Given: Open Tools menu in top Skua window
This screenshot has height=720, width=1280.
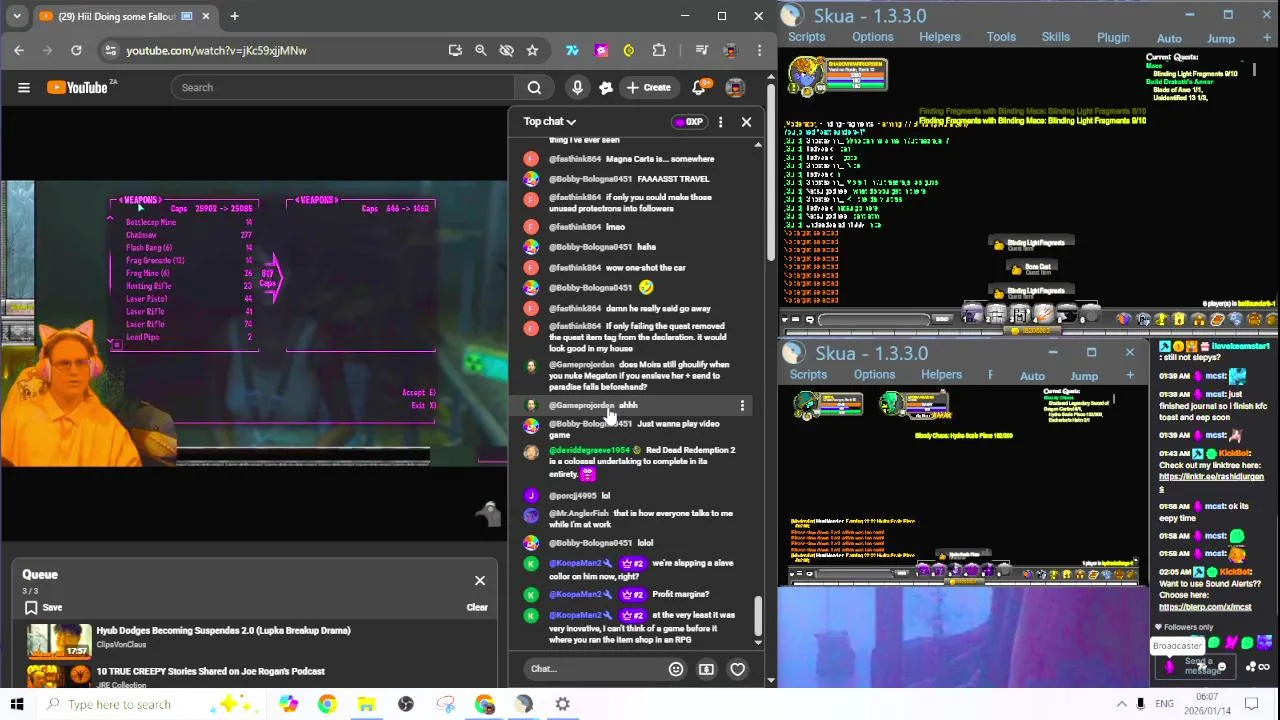Looking at the screenshot, I should [x=1001, y=37].
